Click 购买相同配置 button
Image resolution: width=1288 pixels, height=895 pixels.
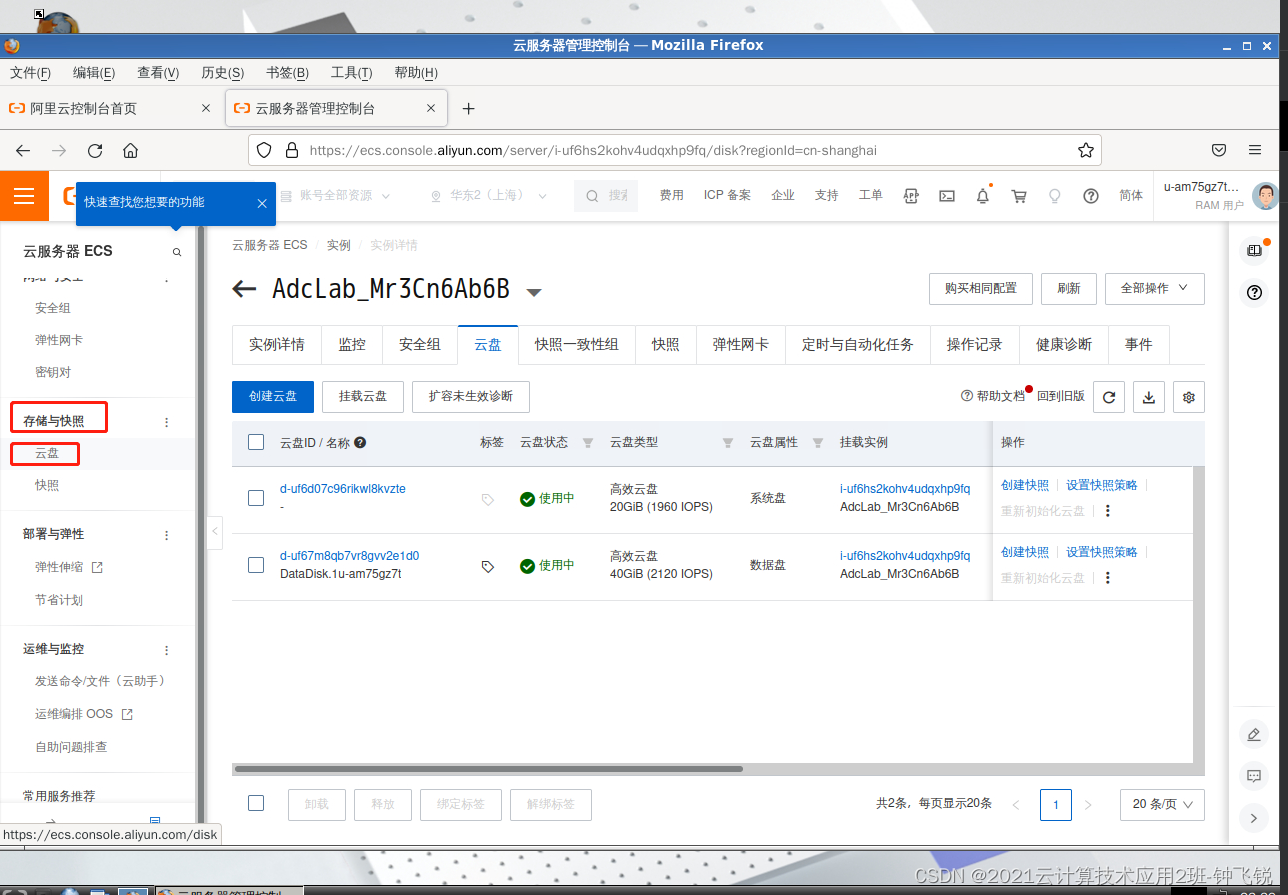point(981,288)
